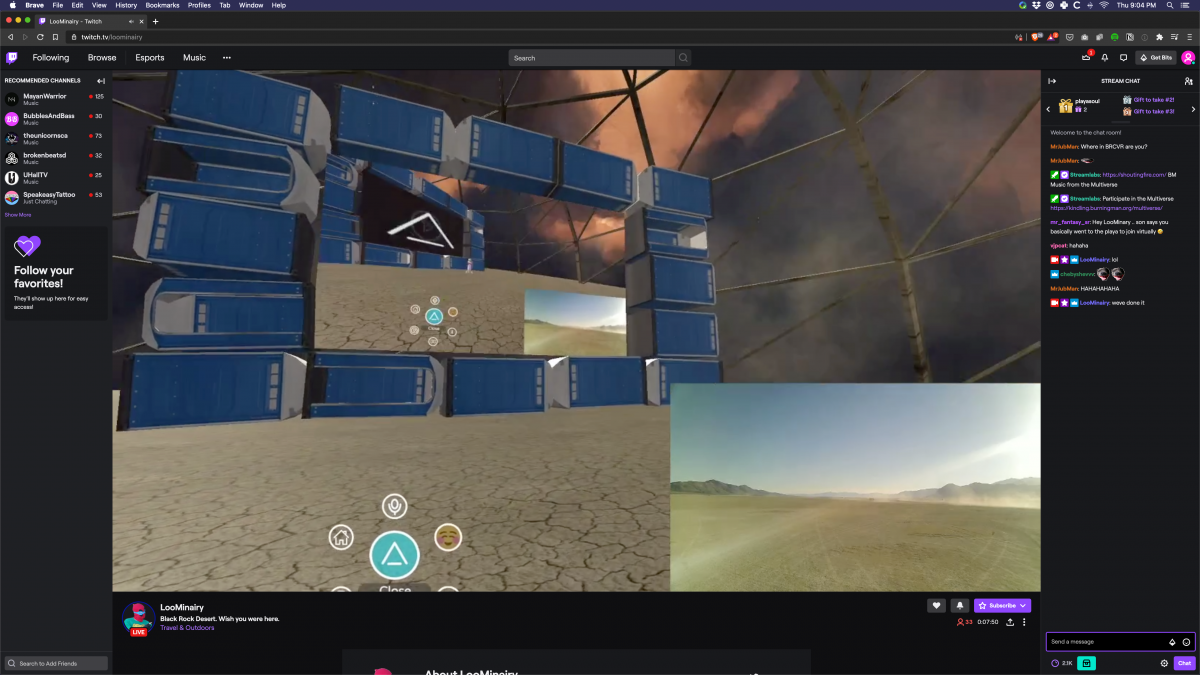The width and height of the screenshot is (1200, 675).
Task: Click the viewer count 33
Action: pos(966,622)
